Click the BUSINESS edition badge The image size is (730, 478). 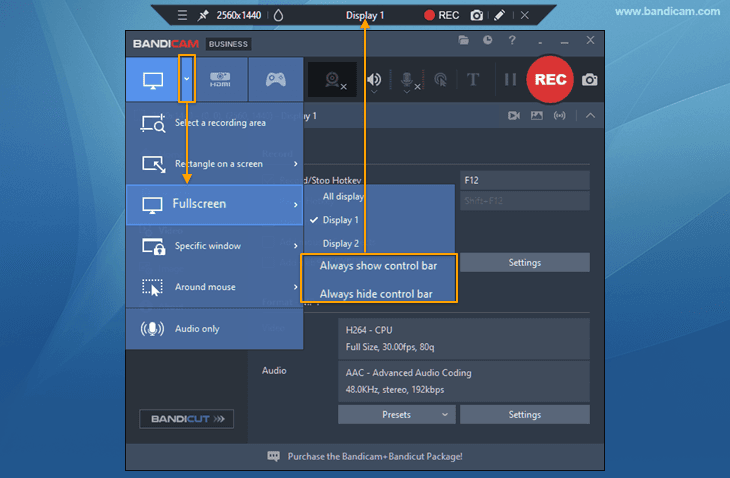tap(228, 44)
